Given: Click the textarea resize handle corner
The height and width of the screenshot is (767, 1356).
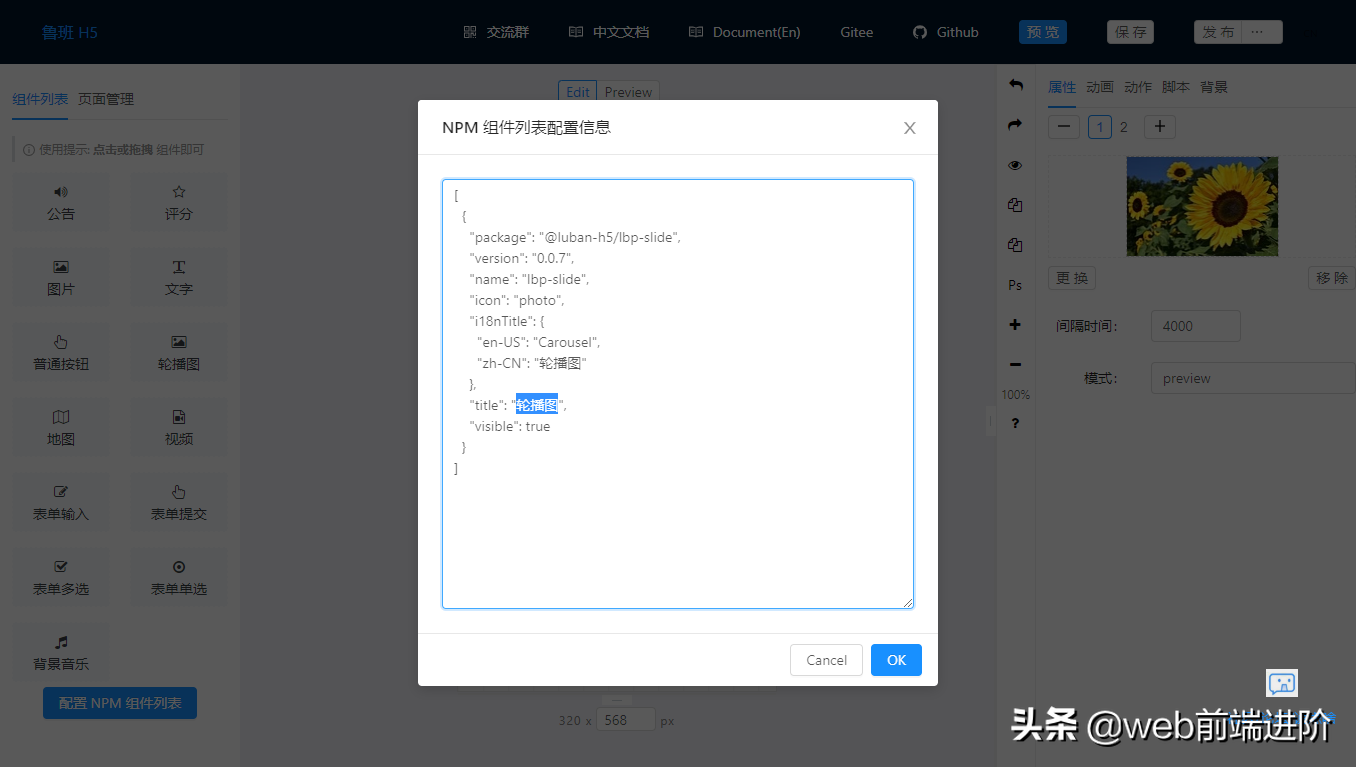Looking at the screenshot, I should tap(908, 603).
